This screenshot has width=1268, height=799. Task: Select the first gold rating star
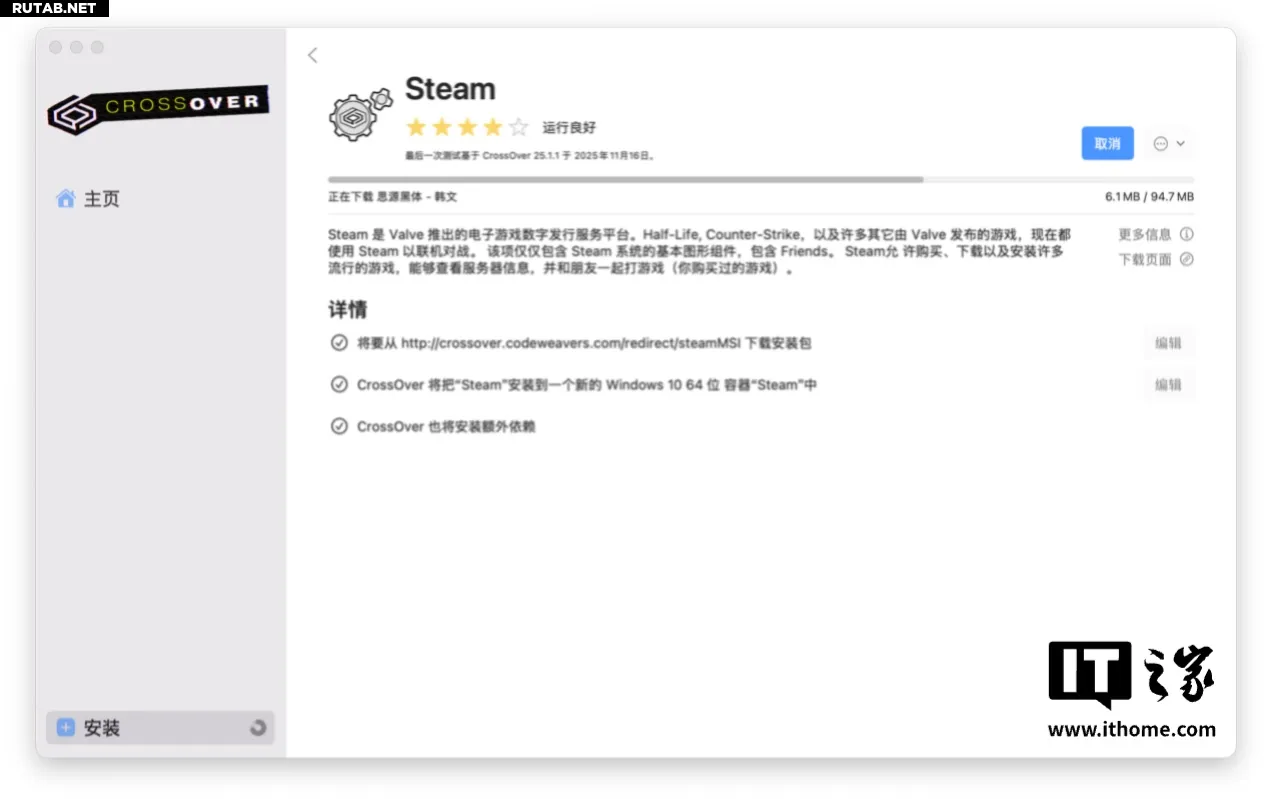416,127
